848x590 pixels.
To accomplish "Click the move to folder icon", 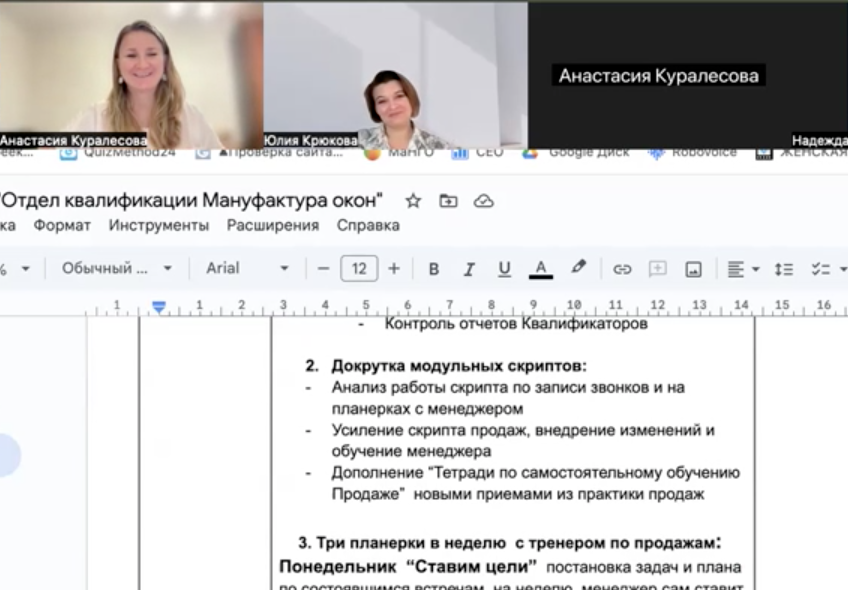I will tap(448, 201).
